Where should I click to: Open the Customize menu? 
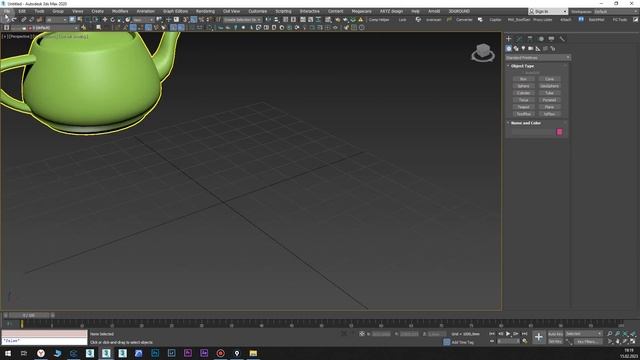pos(258,11)
